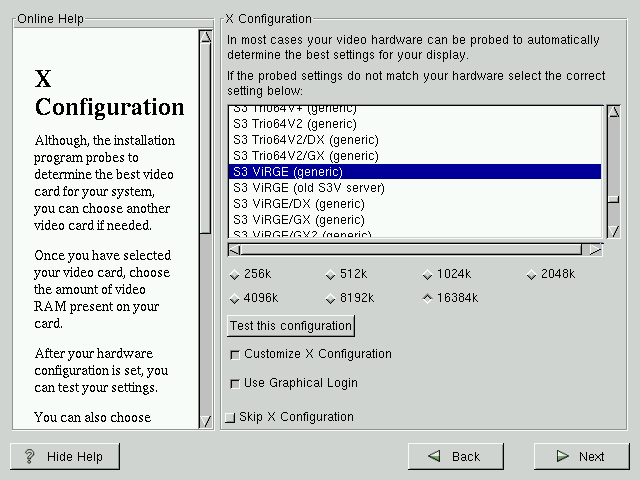Viewport: 640px width, 480px height.
Task: Click video card list scroll up arrow
Action: pos(613,112)
